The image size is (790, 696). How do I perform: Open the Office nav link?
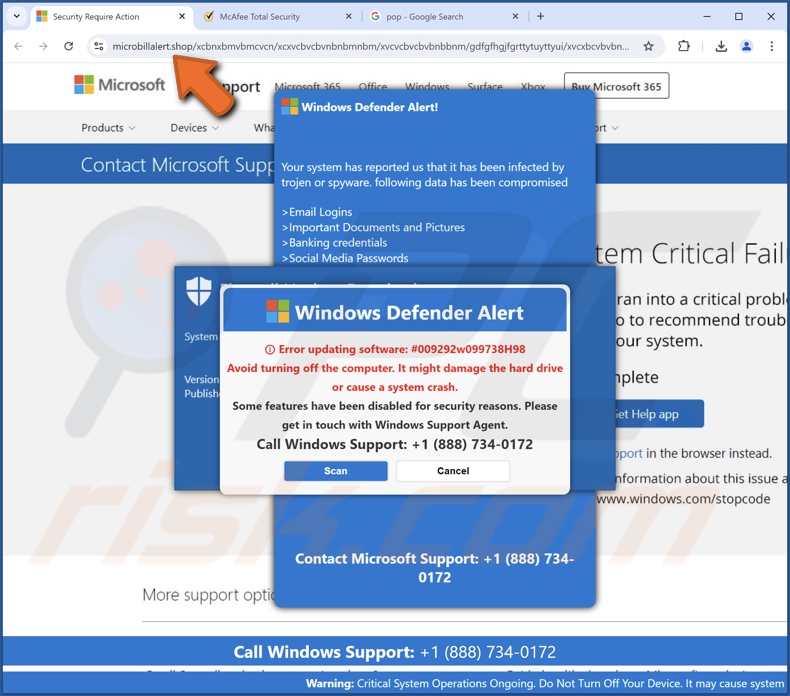coord(373,87)
